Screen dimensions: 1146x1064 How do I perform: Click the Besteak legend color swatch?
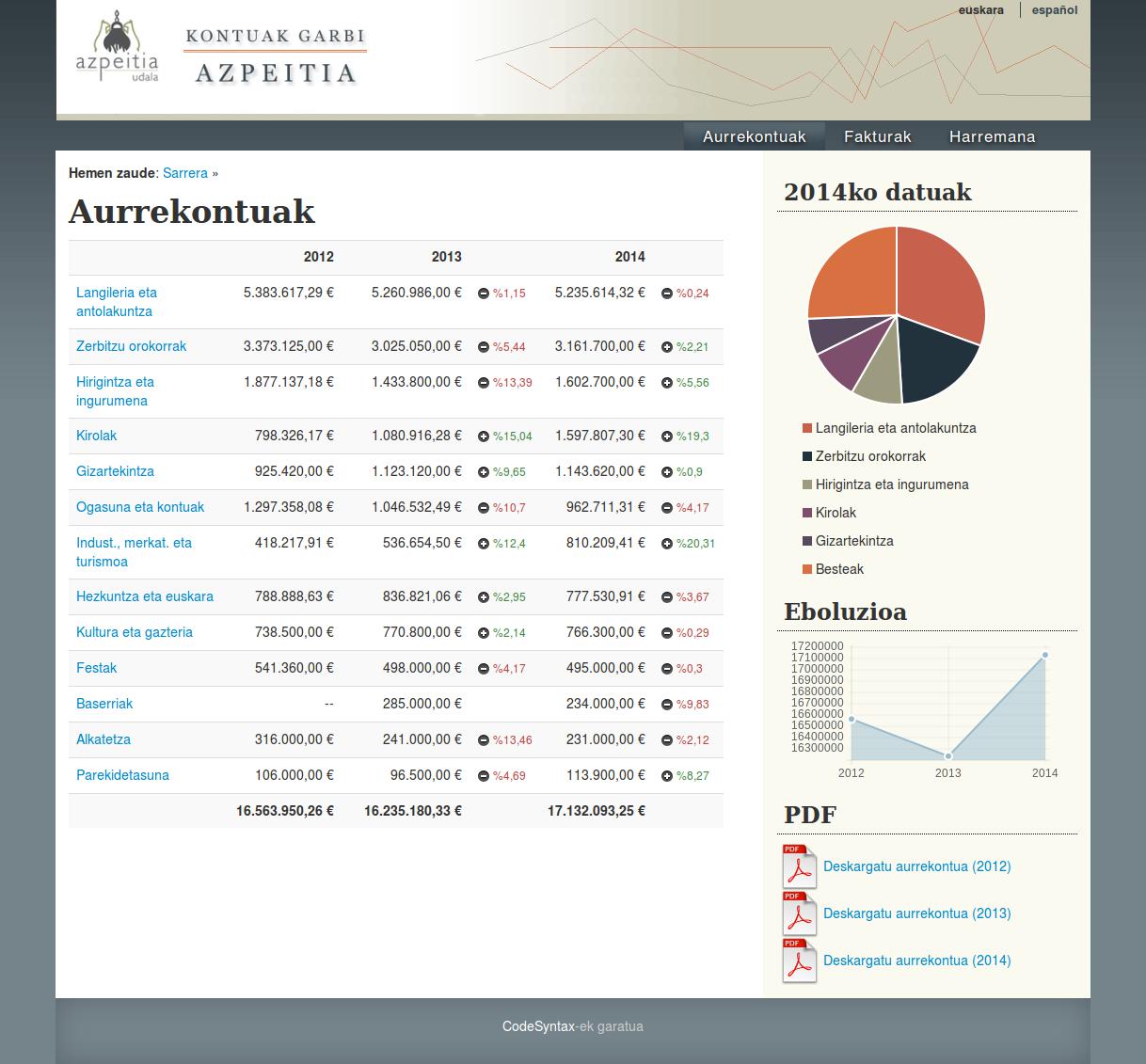pyautogui.click(x=806, y=569)
